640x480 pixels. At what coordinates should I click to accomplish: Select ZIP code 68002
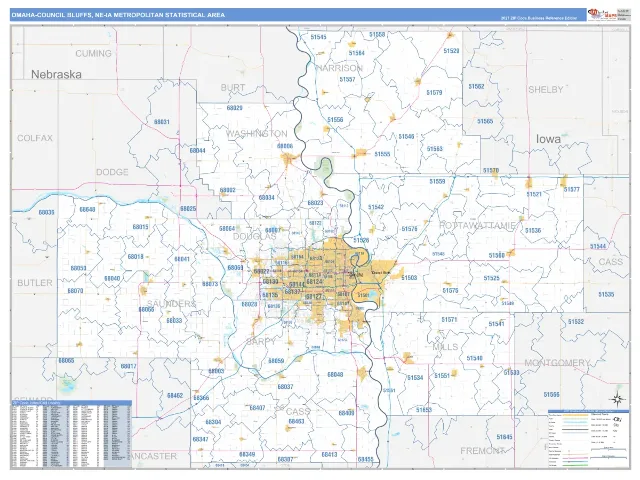click(228, 191)
